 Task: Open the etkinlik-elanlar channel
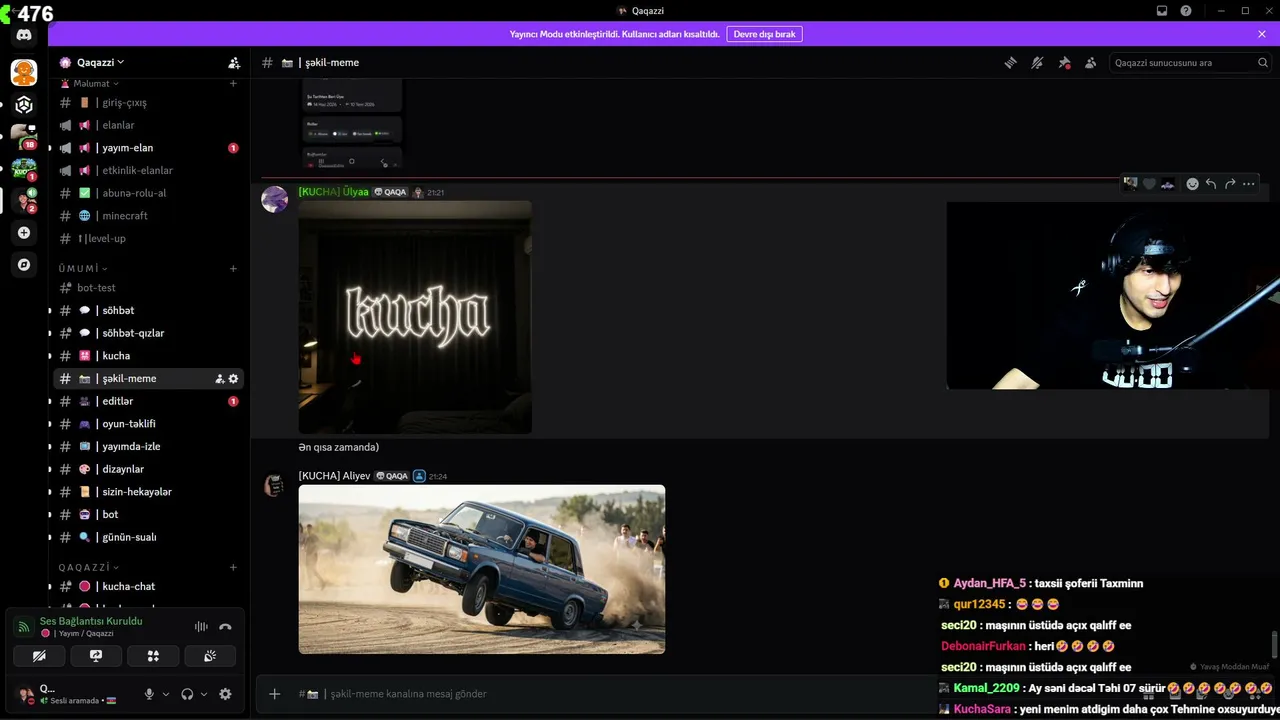click(x=149, y=170)
